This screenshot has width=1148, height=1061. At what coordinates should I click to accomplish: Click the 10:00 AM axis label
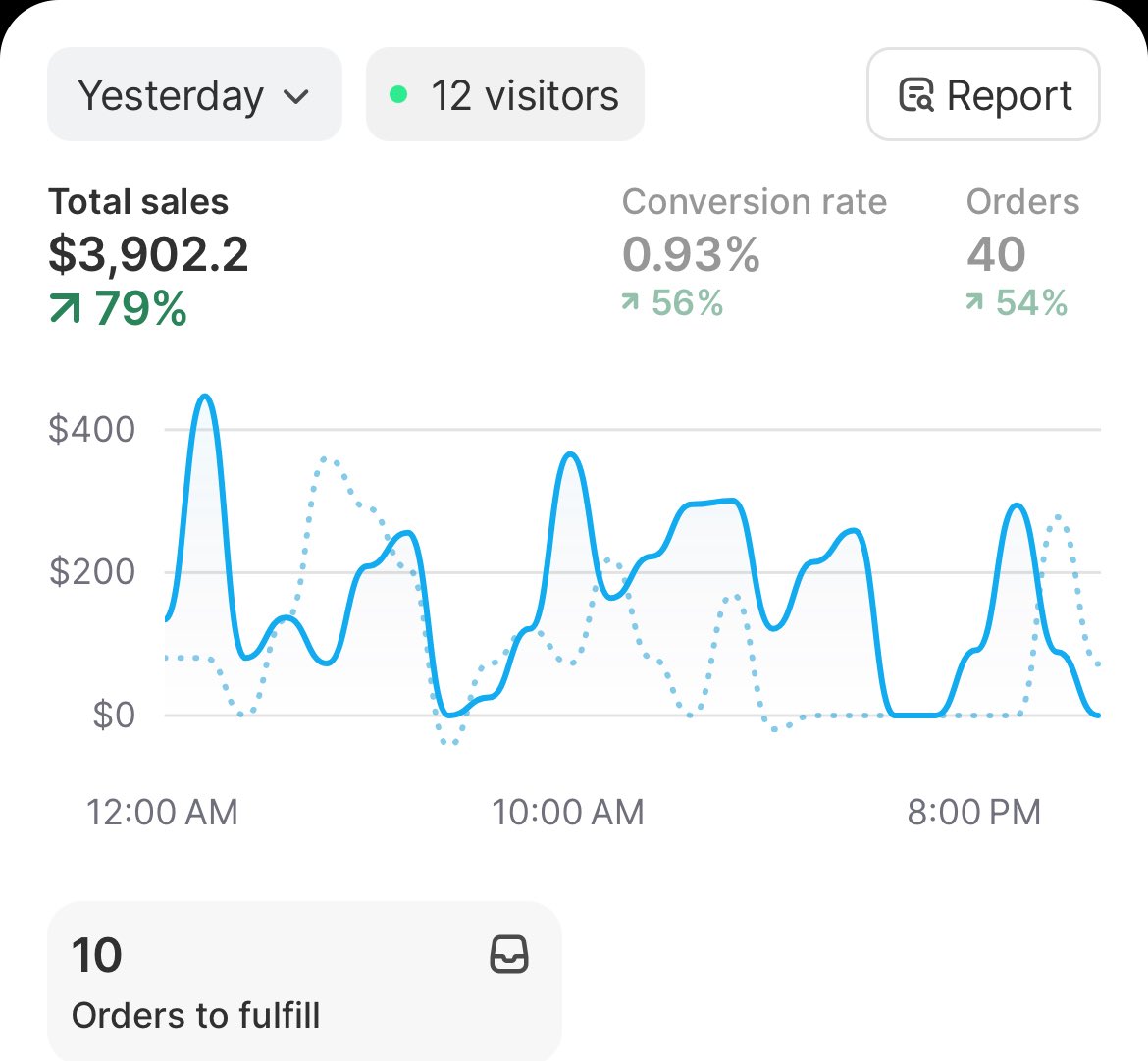coord(567,812)
